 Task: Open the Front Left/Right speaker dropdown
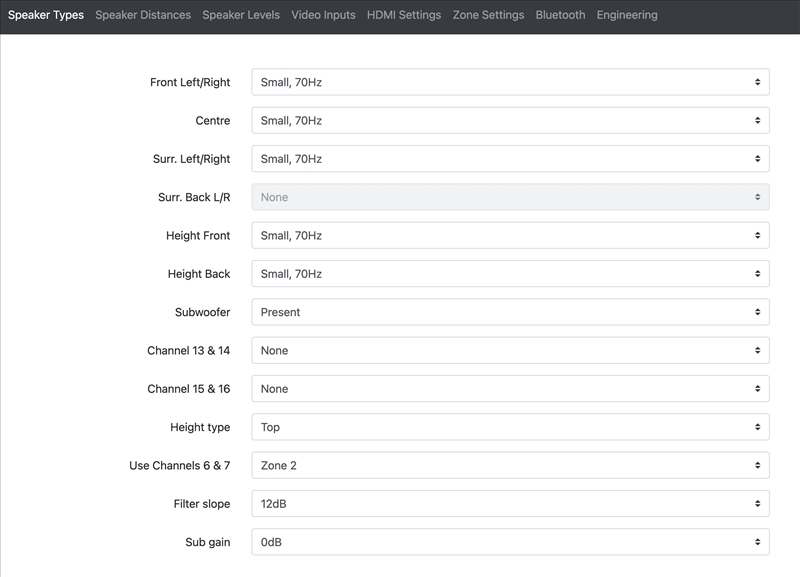(x=510, y=82)
